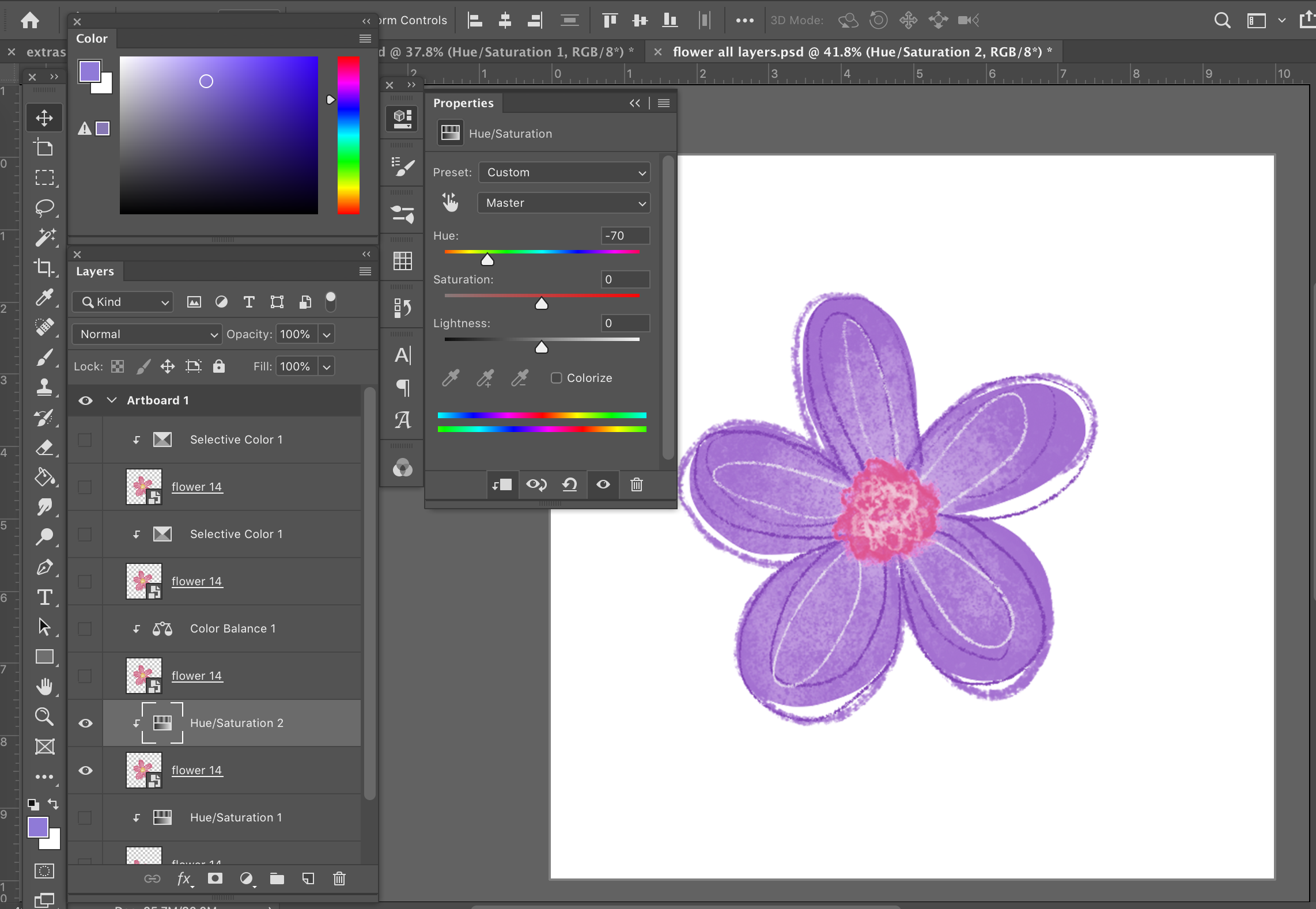The width and height of the screenshot is (1316, 909).
Task: Select the Hue/Saturation 2 layer name
Action: tap(237, 723)
